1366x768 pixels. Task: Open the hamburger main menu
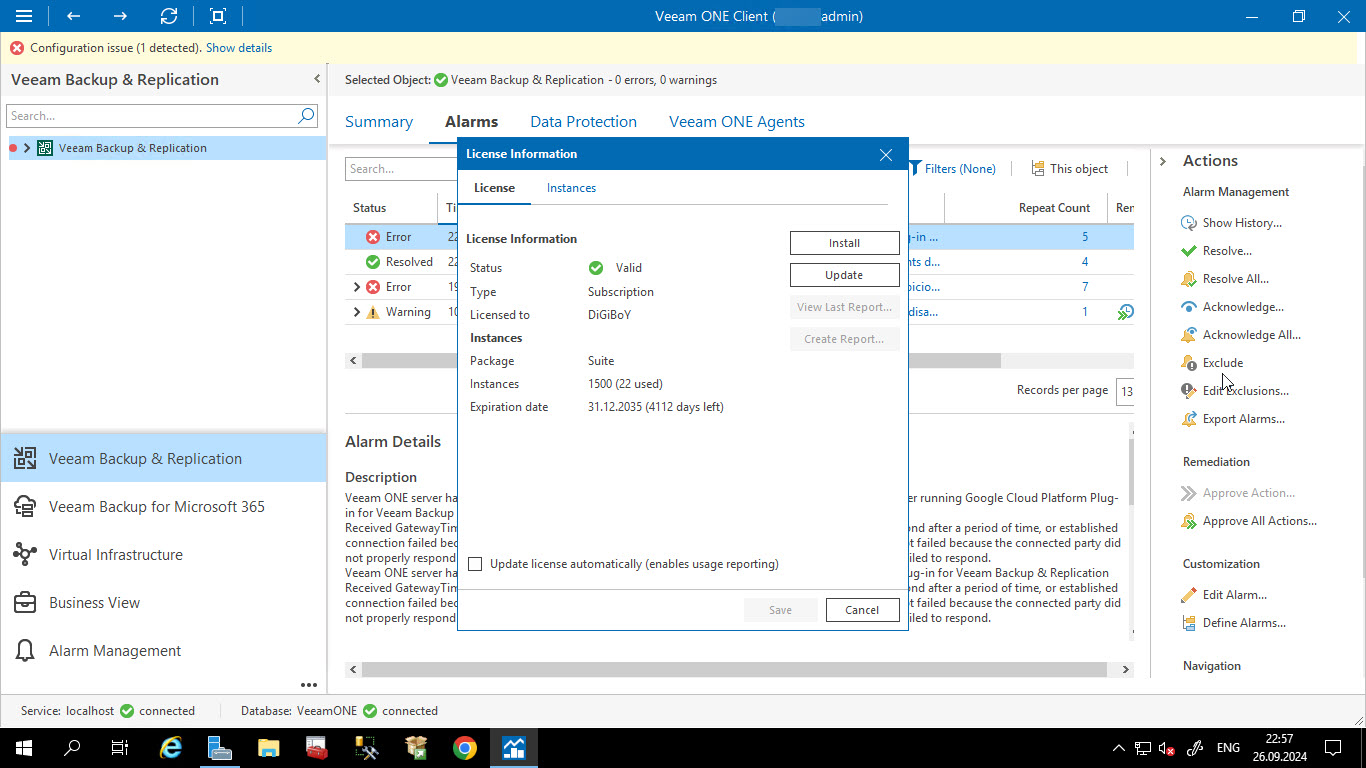tap(24, 16)
